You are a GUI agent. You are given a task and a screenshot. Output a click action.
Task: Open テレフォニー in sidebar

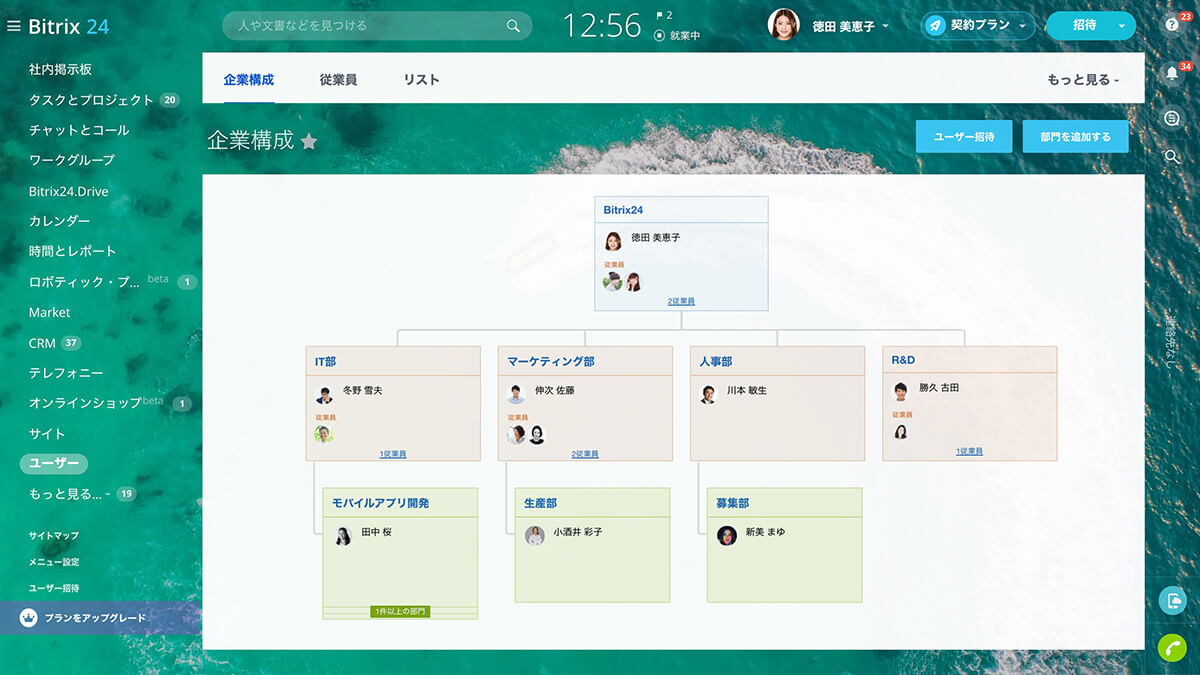pyautogui.click(x=66, y=373)
